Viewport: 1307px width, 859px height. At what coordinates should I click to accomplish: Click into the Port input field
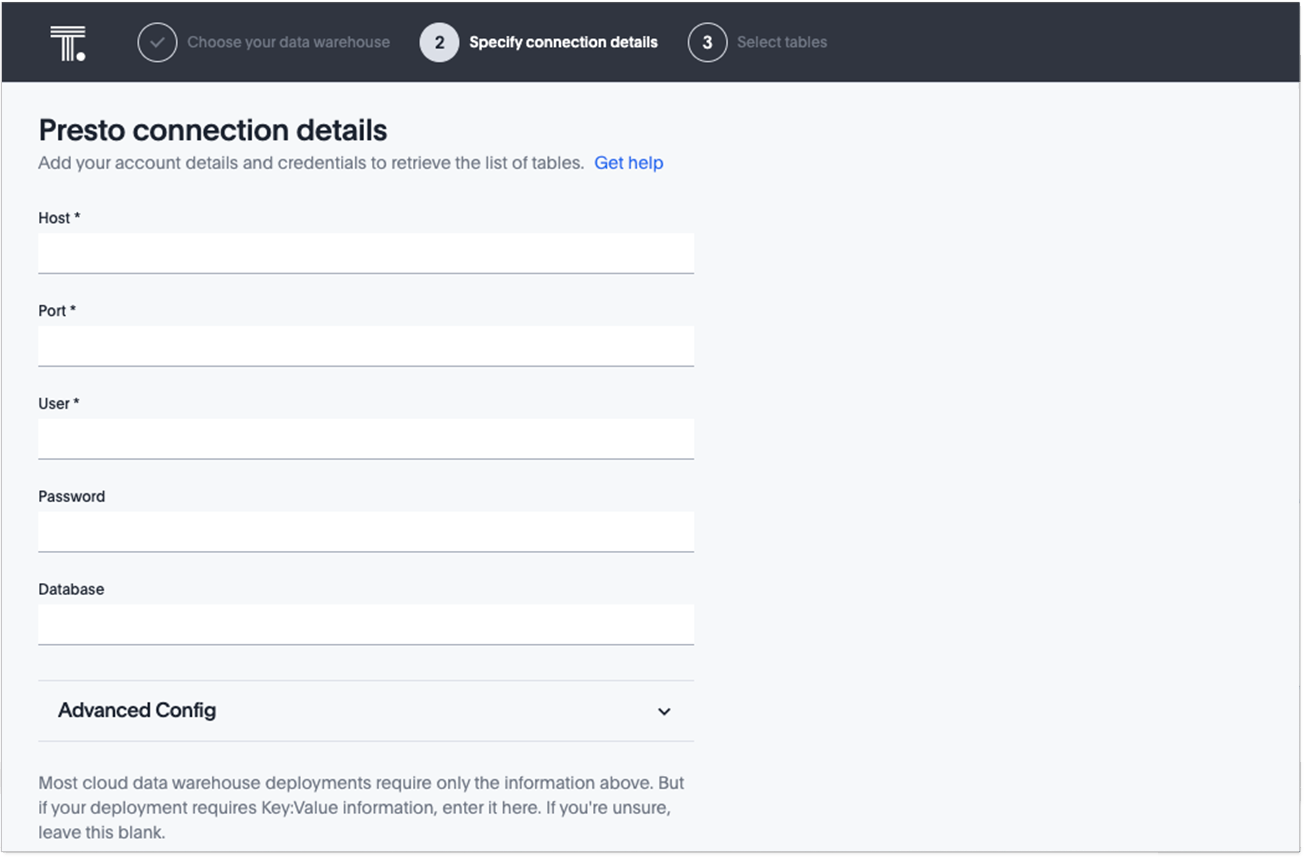pyautogui.click(x=366, y=346)
